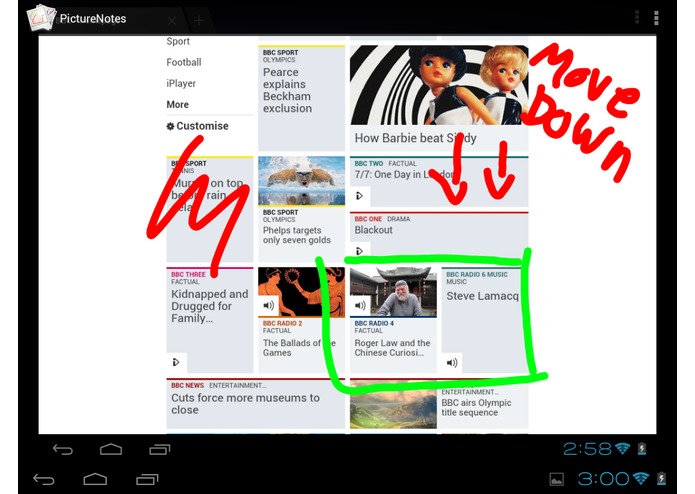Tap the landscape image beside the Olympic title story
Image resolution: width=695 pixels, height=494 pixels.
[393, 404]
